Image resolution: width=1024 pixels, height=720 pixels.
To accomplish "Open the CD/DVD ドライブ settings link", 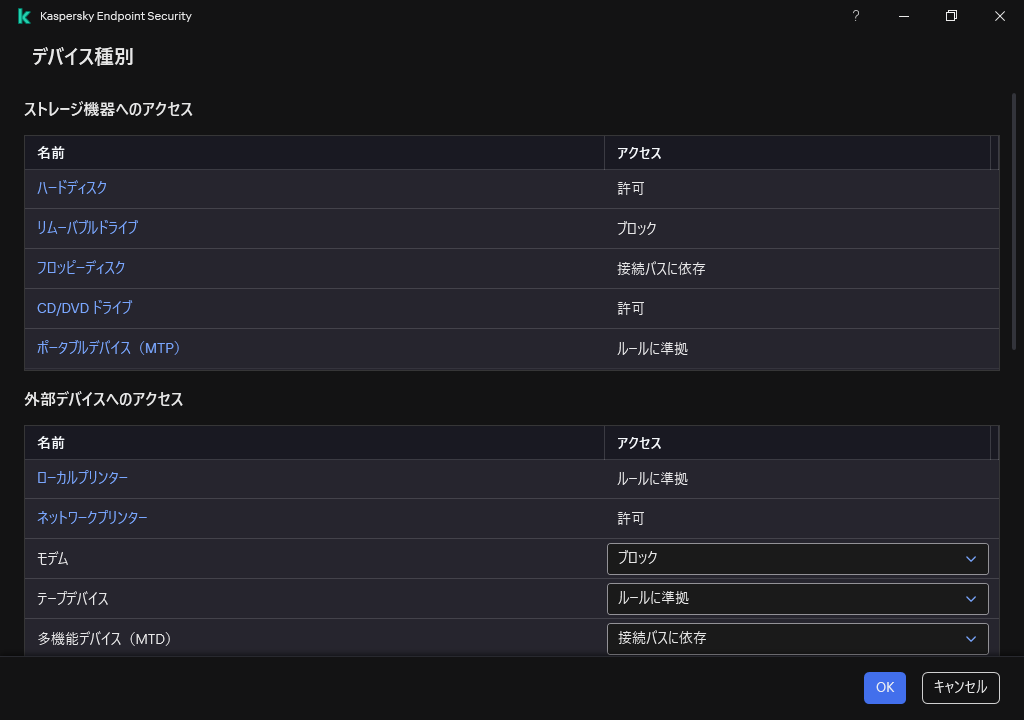I will 83,308.
